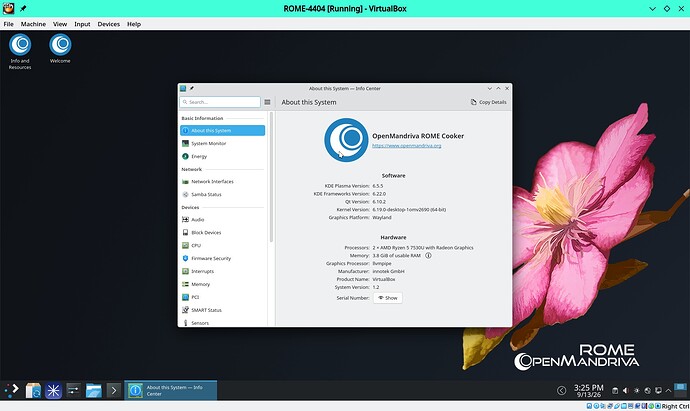Image resolution: width=690 pixels, height=411 pixels.
Task: Click the '3.8 GiB of usable RAM' text
Action: pos(396,256)
